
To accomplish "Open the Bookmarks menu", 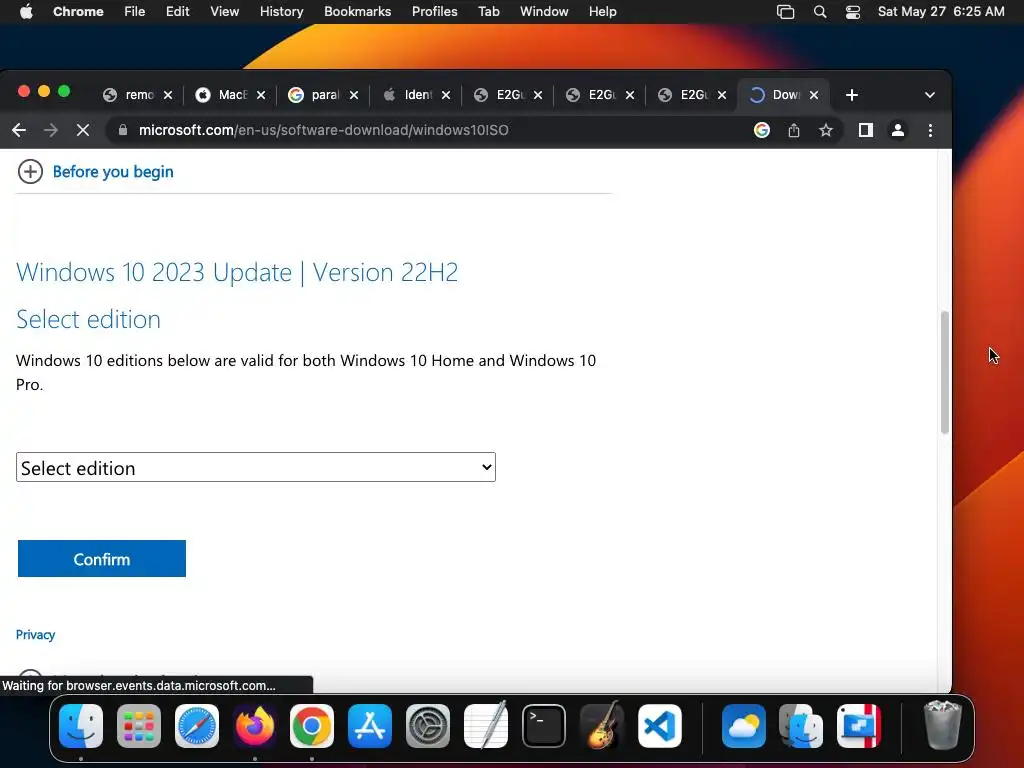I will pos(357,12).
